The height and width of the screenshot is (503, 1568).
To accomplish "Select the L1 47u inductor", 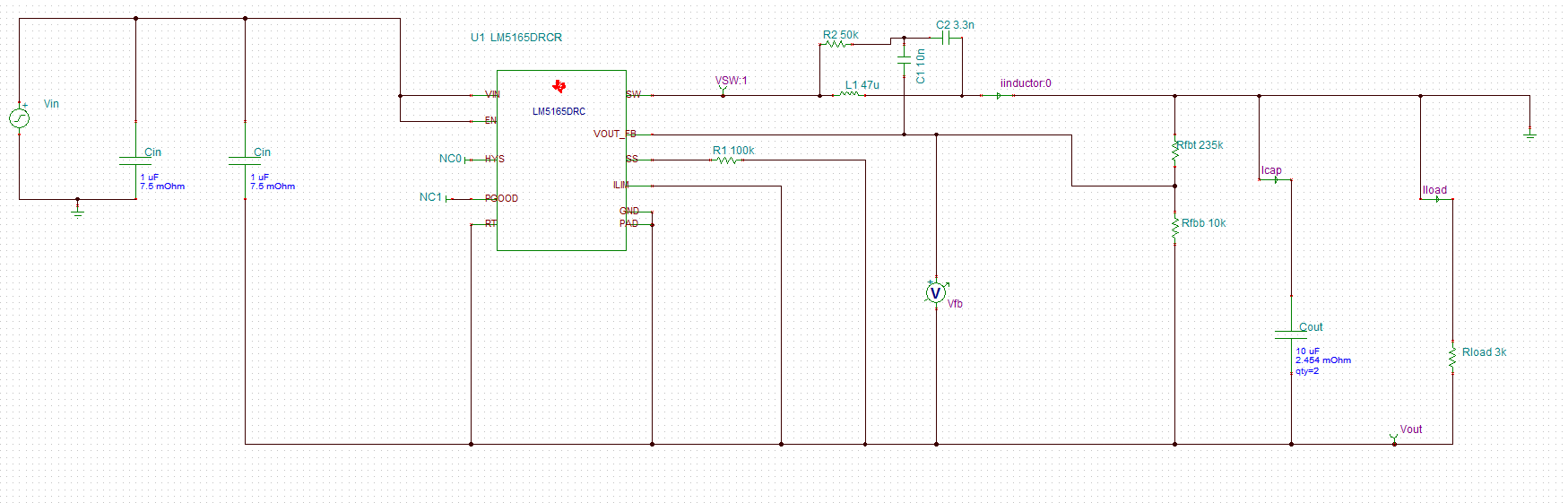I will coord(850,92).
